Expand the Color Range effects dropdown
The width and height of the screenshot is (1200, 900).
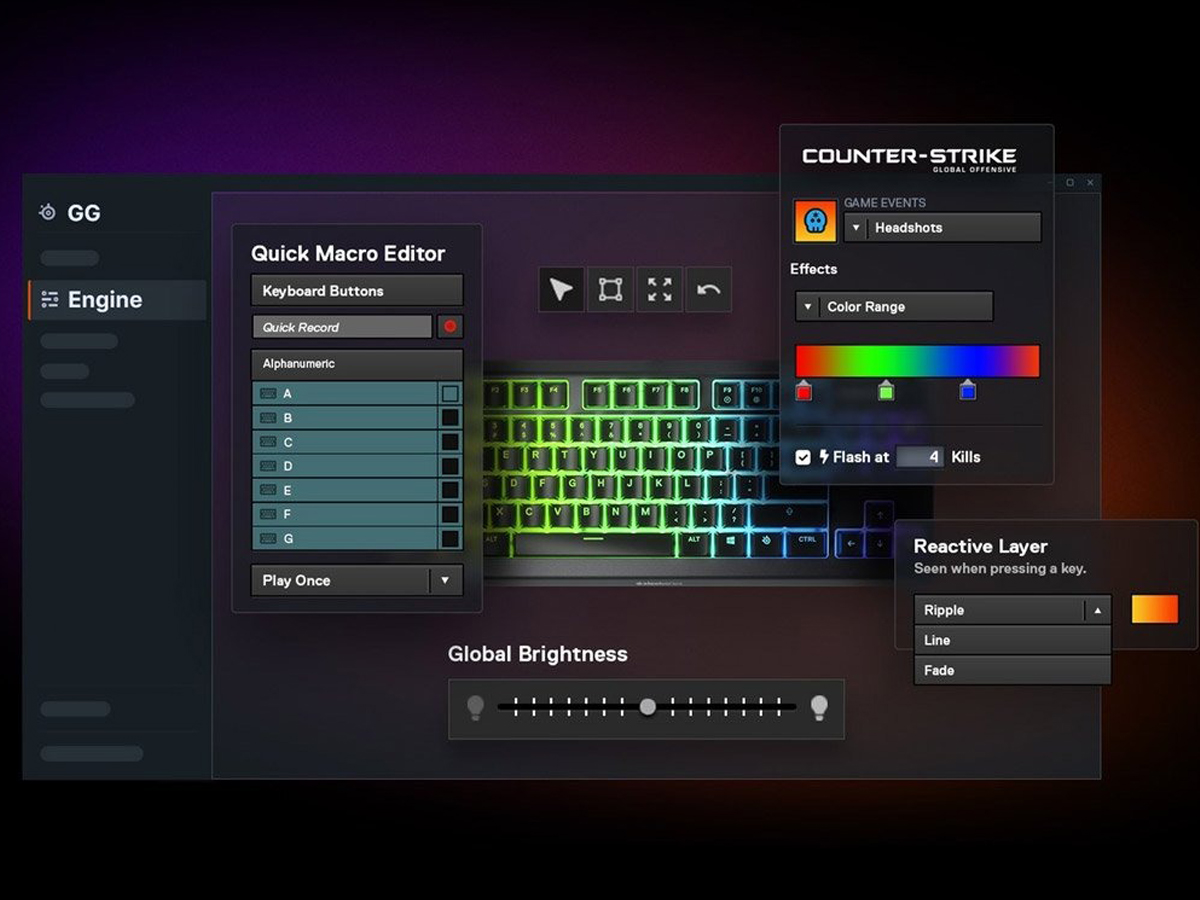point(894,307)
